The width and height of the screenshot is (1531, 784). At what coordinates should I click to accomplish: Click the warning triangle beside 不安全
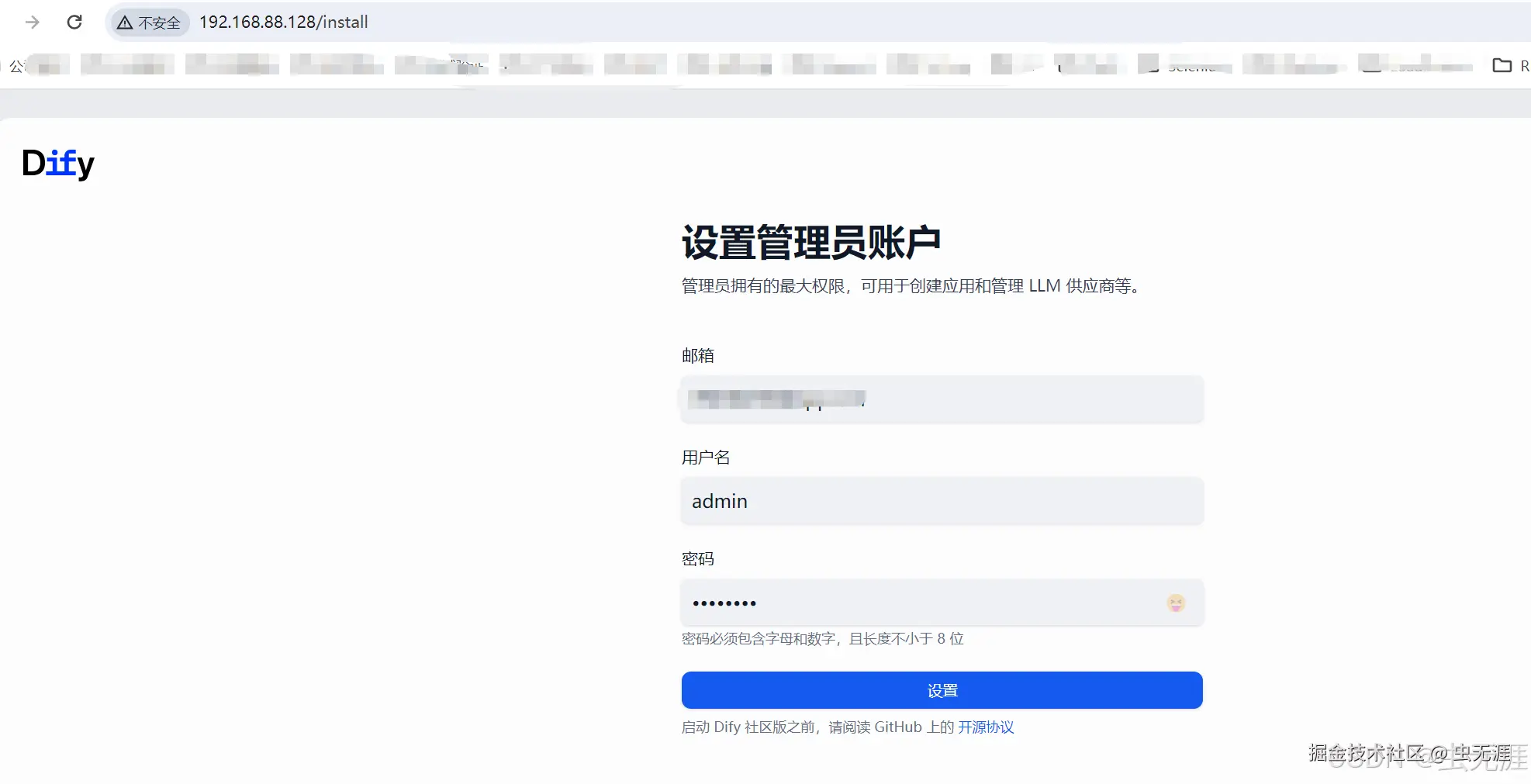pyautogui.click(x=125, y=22)
